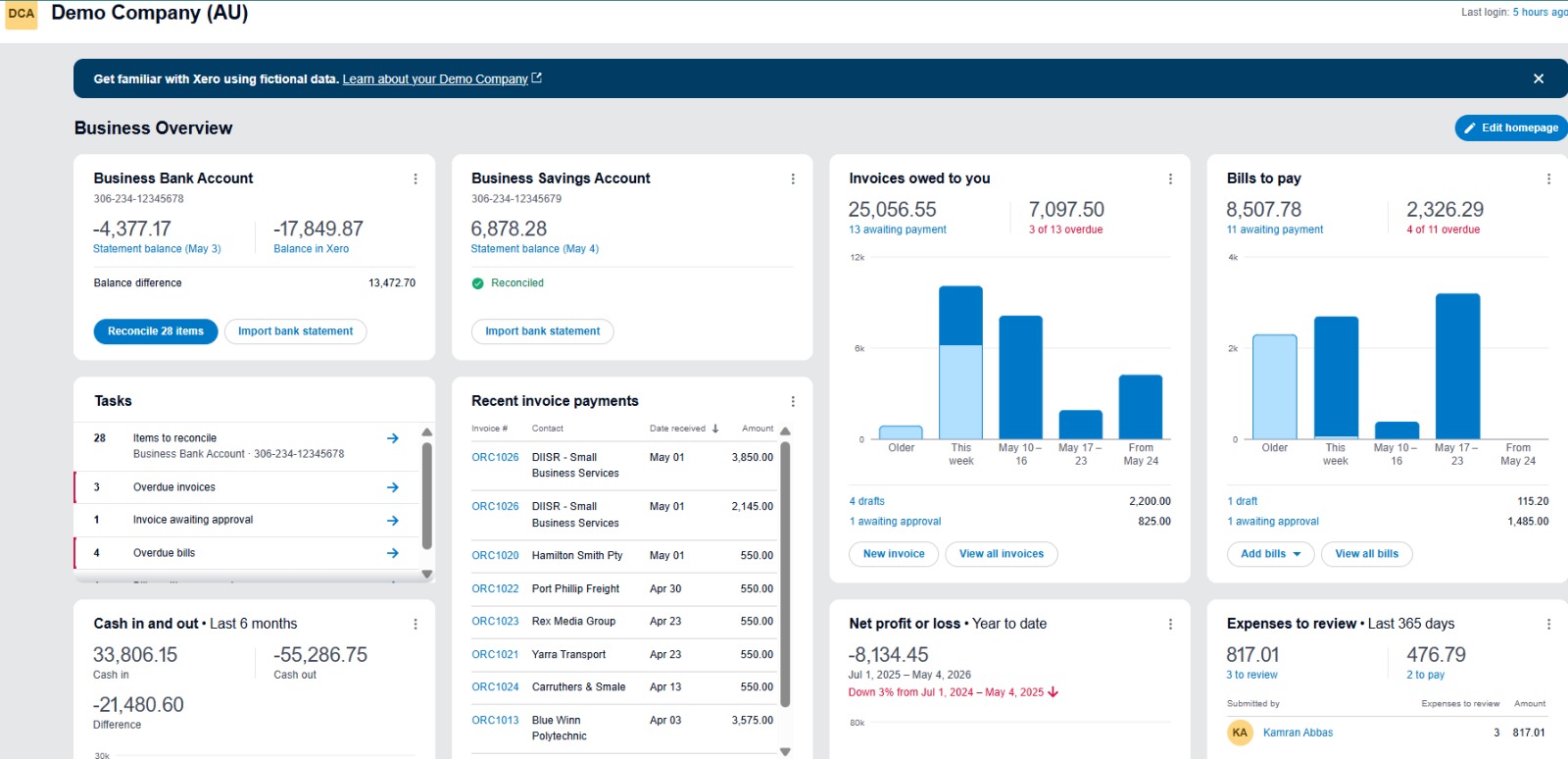Open 3 to review expenses link

(x=1252, y=675)
